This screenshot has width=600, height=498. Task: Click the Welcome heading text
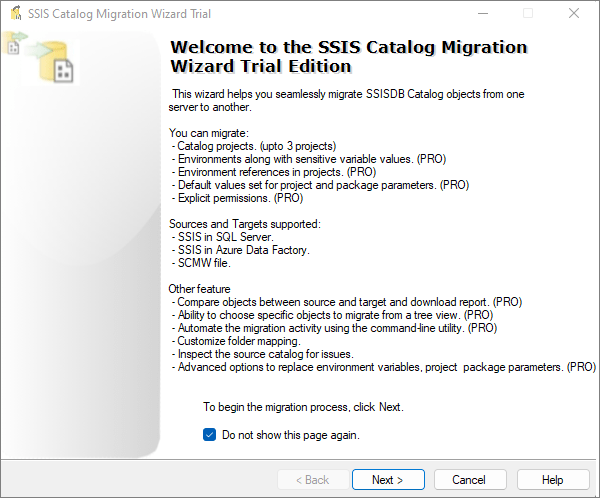[349, 57]
